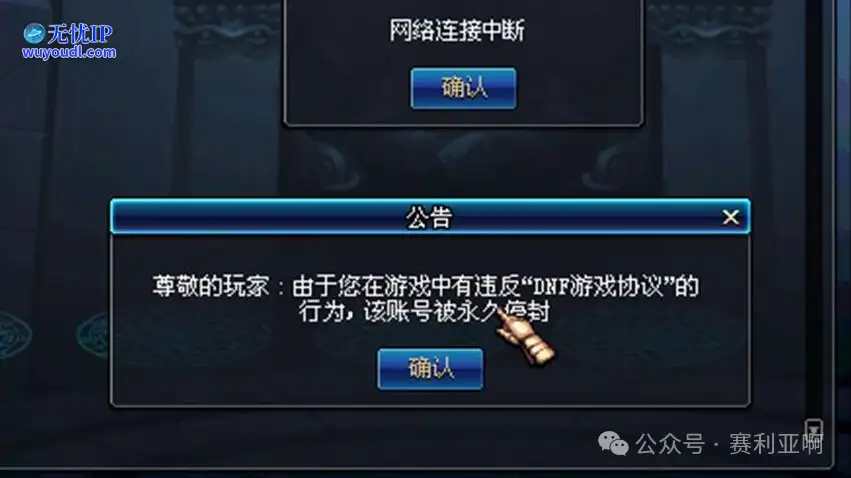Click the faint emblem beside announcement's left border

pos(93,334)
